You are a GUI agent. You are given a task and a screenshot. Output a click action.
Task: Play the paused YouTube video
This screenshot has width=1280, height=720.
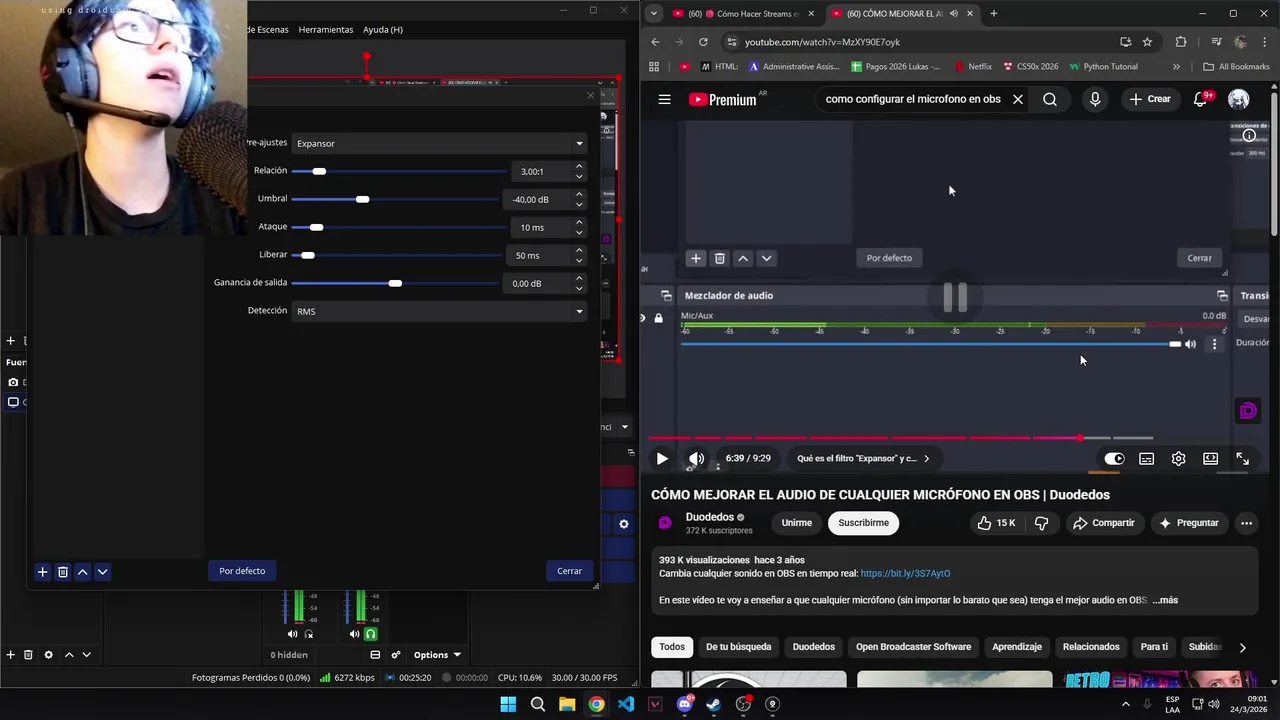click(x=662, y=459)
